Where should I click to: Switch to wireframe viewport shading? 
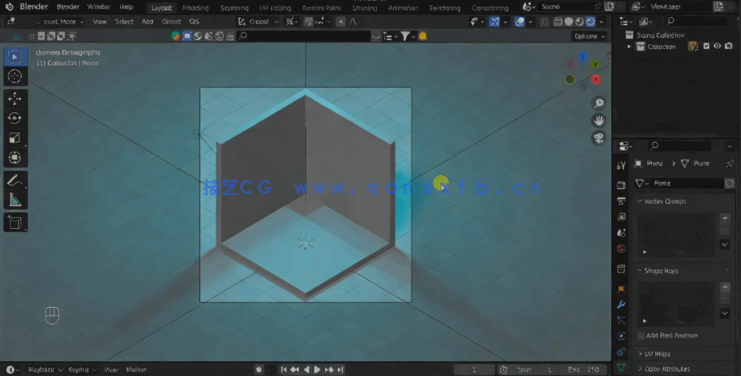click(558, 22)
